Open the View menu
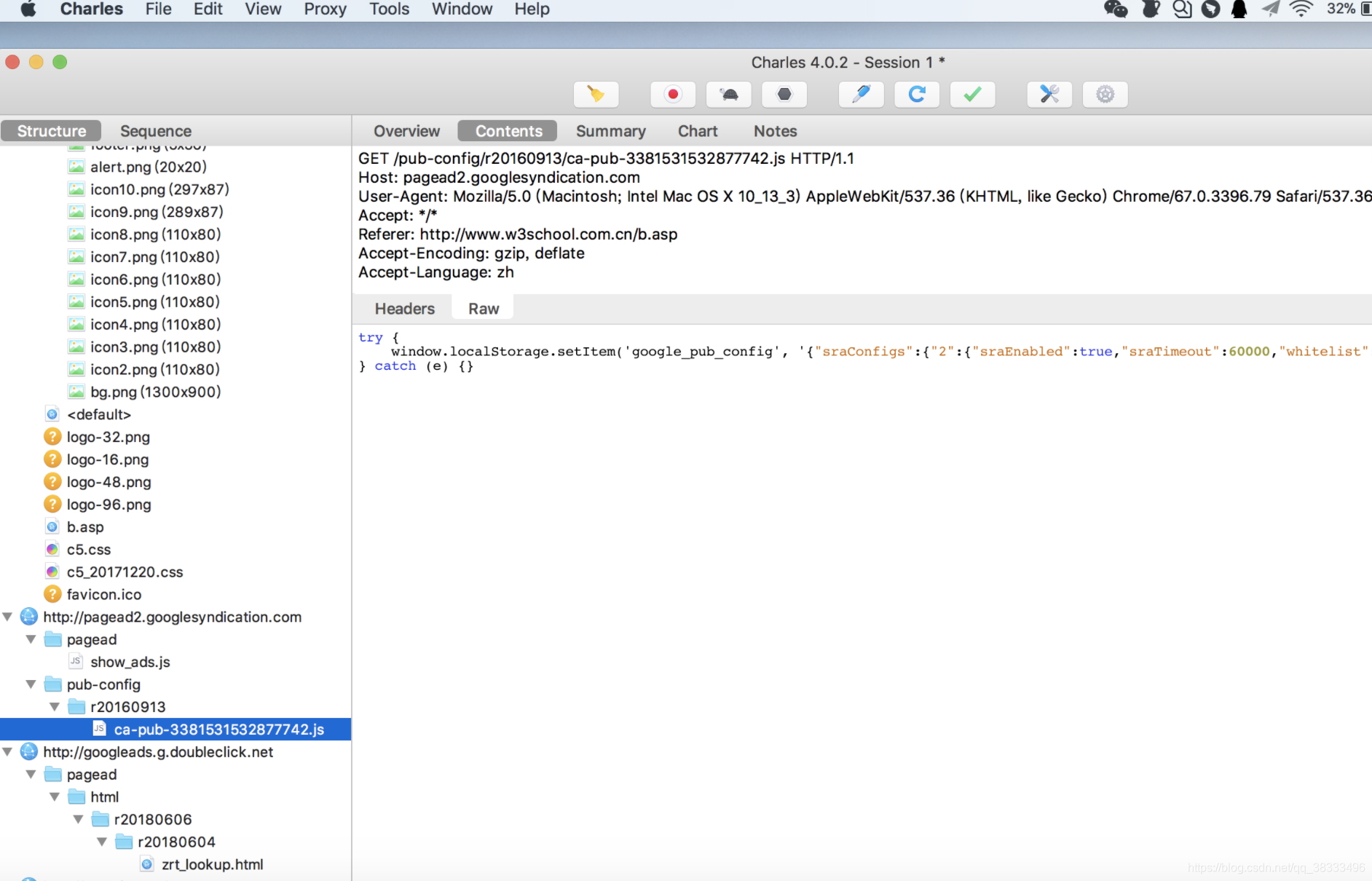Image resolution: width=1372 pixels, height=881 pixels. [263, 9]
